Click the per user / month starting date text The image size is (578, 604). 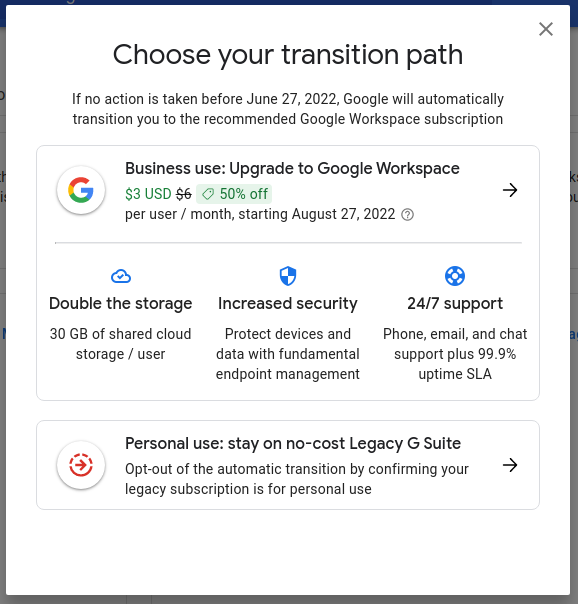[x=260, y=214]
